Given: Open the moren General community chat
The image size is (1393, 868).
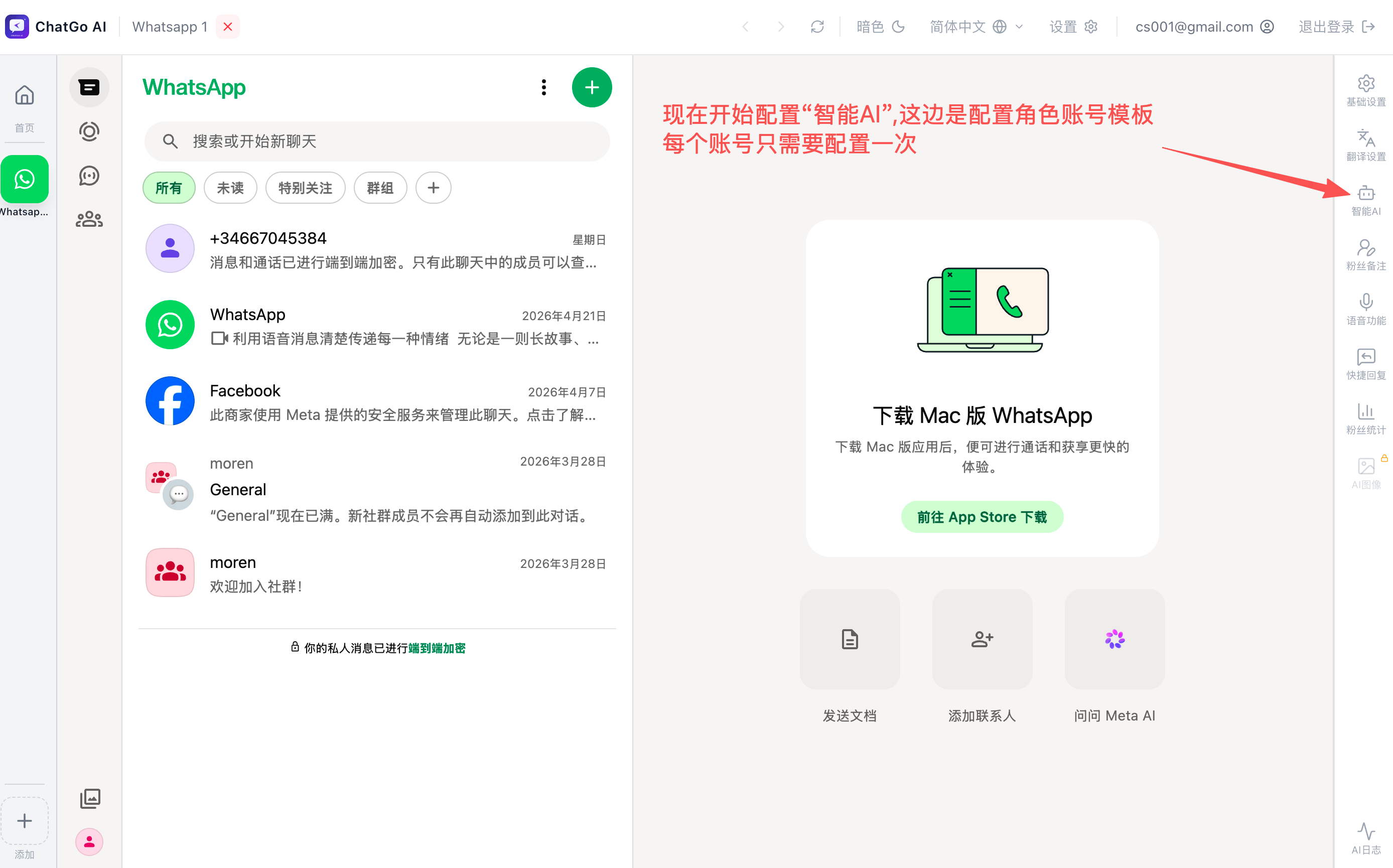Looking at the screenshot, I should (377, 491).
